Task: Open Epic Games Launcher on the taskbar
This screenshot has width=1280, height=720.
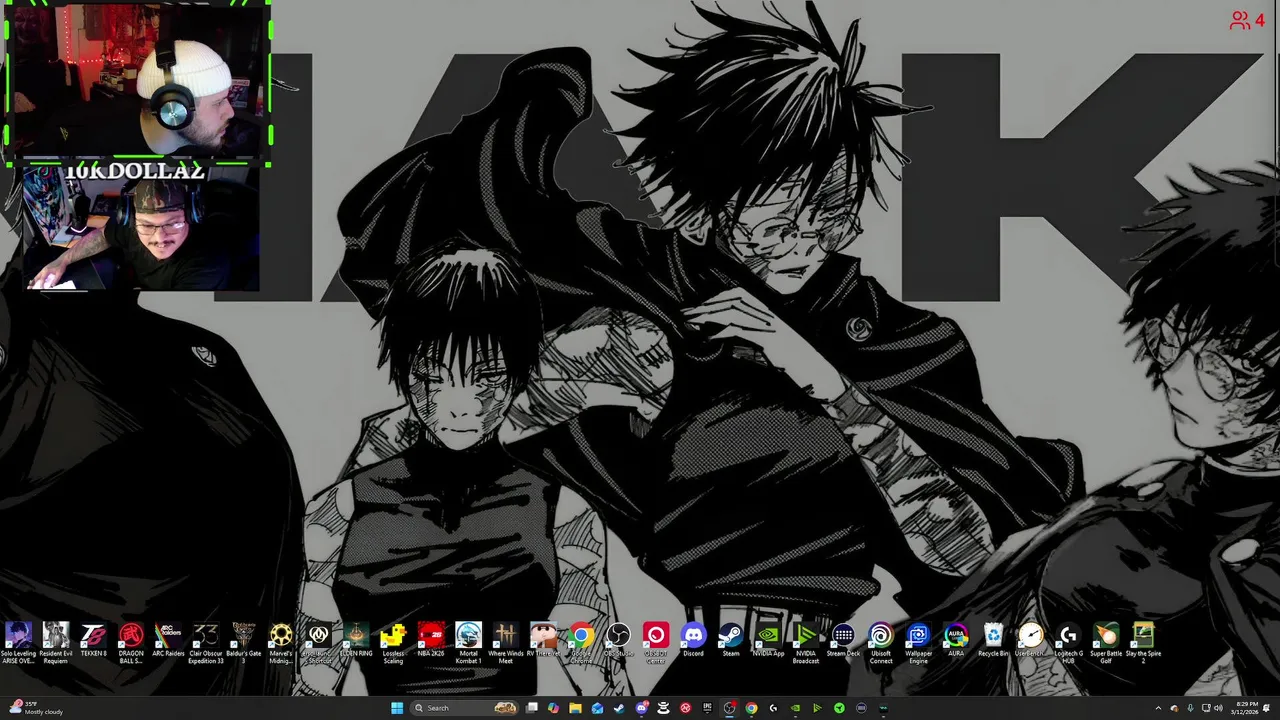Action: [707, 708]
